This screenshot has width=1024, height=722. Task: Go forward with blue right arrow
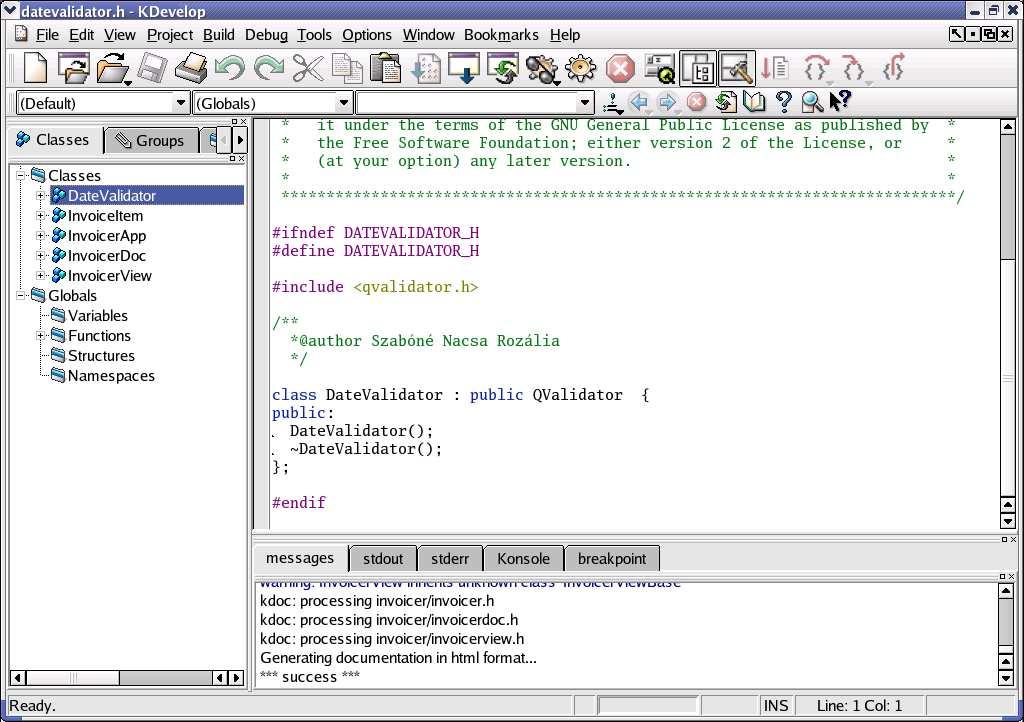(x=667, y=102)
